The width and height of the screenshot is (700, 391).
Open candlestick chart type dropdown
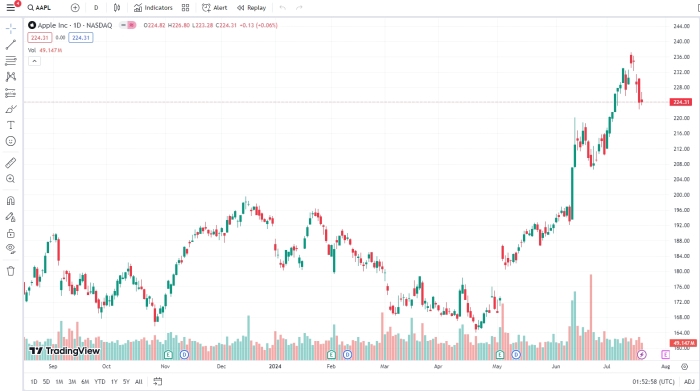tap(117, 8)
